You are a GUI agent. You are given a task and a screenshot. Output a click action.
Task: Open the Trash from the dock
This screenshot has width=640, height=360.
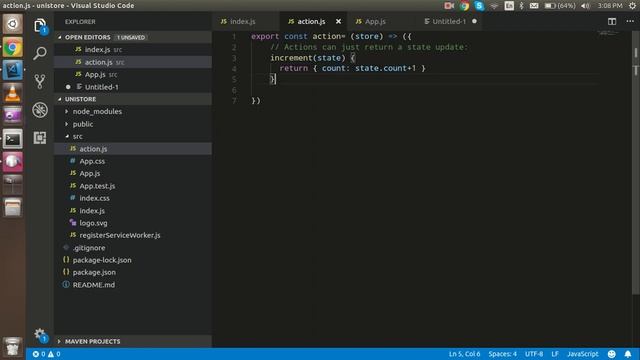(x=13, y=347)
